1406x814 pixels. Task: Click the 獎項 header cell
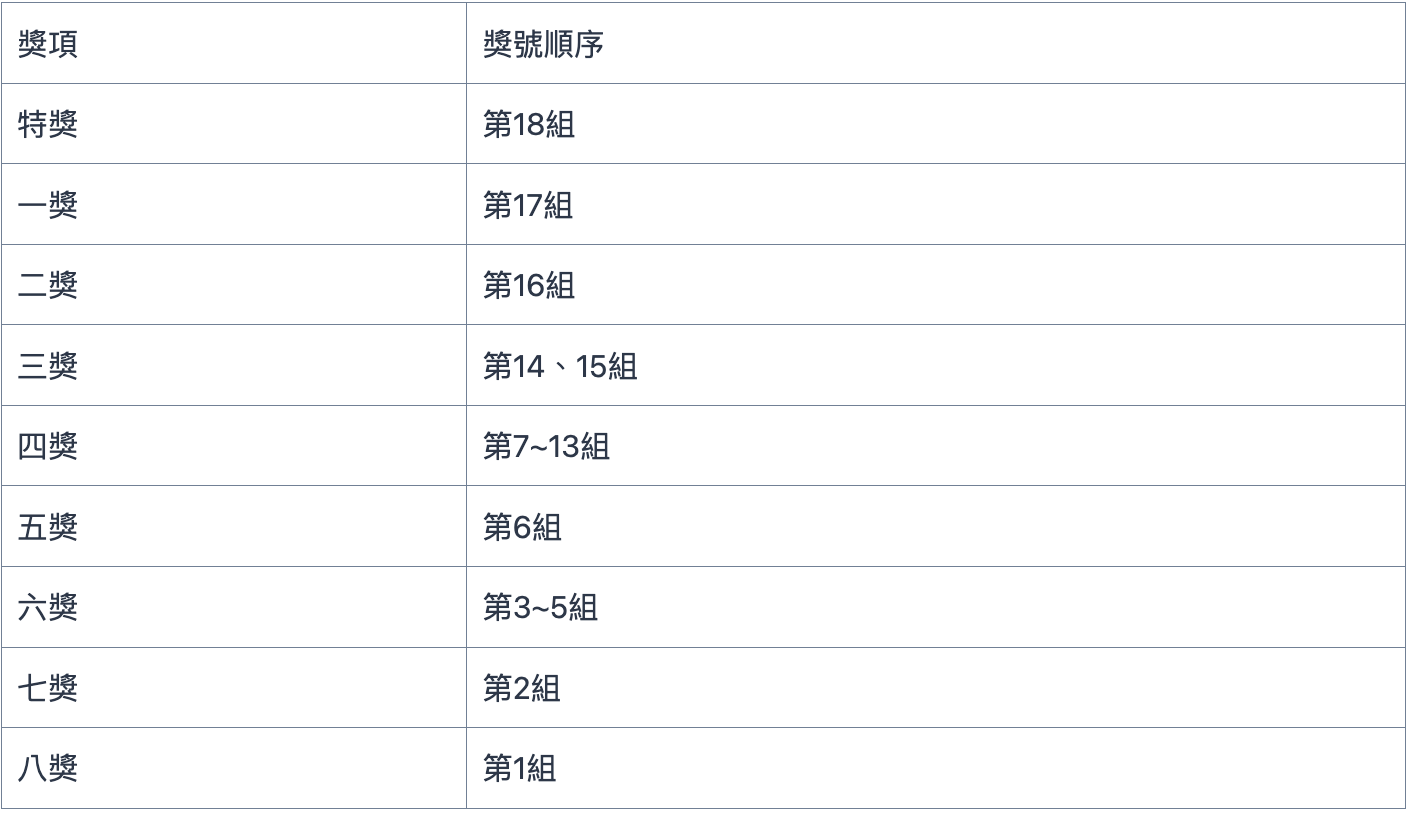point(233,43)
